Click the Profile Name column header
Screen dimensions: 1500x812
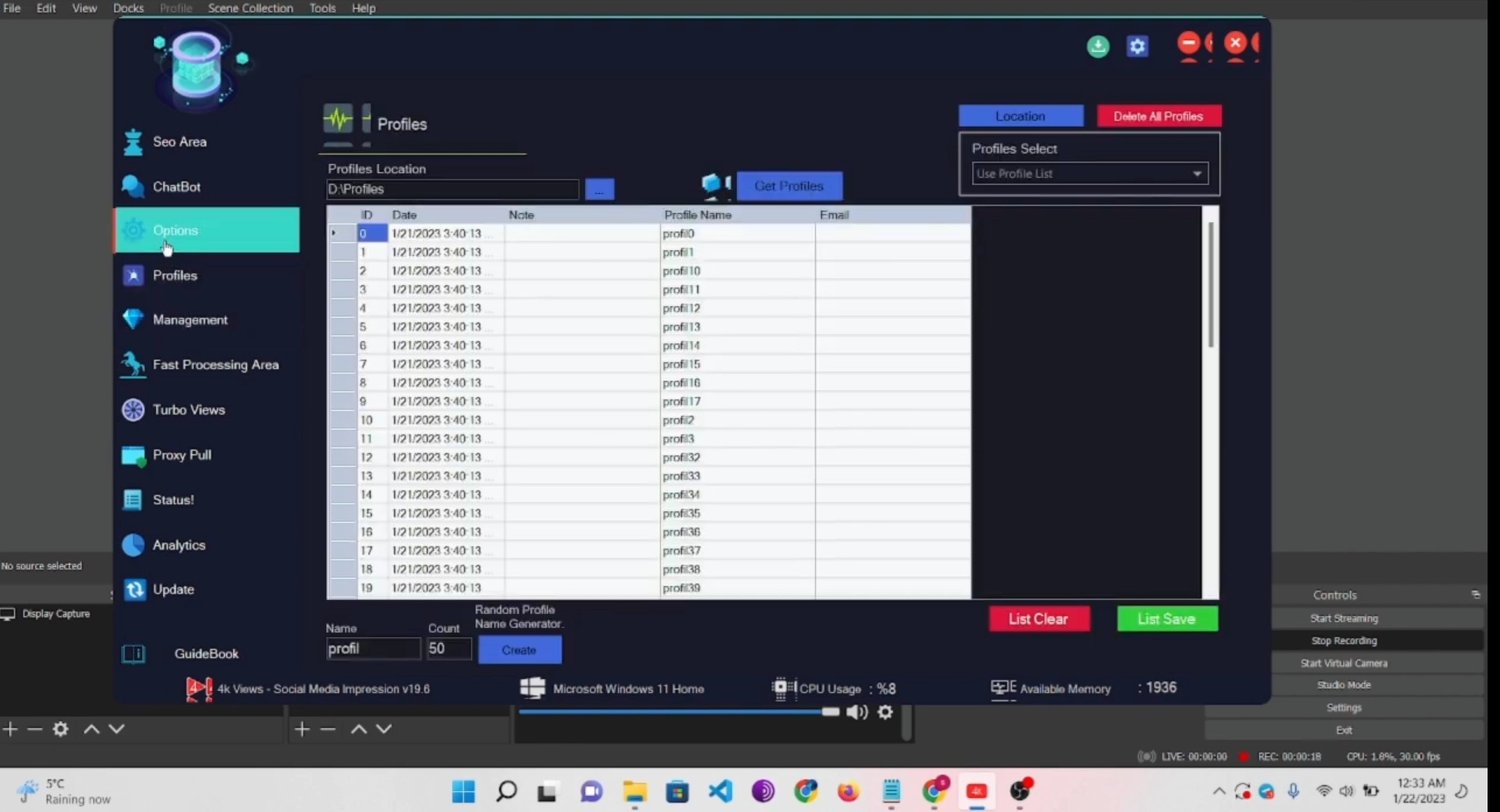[x=738, y=215]
